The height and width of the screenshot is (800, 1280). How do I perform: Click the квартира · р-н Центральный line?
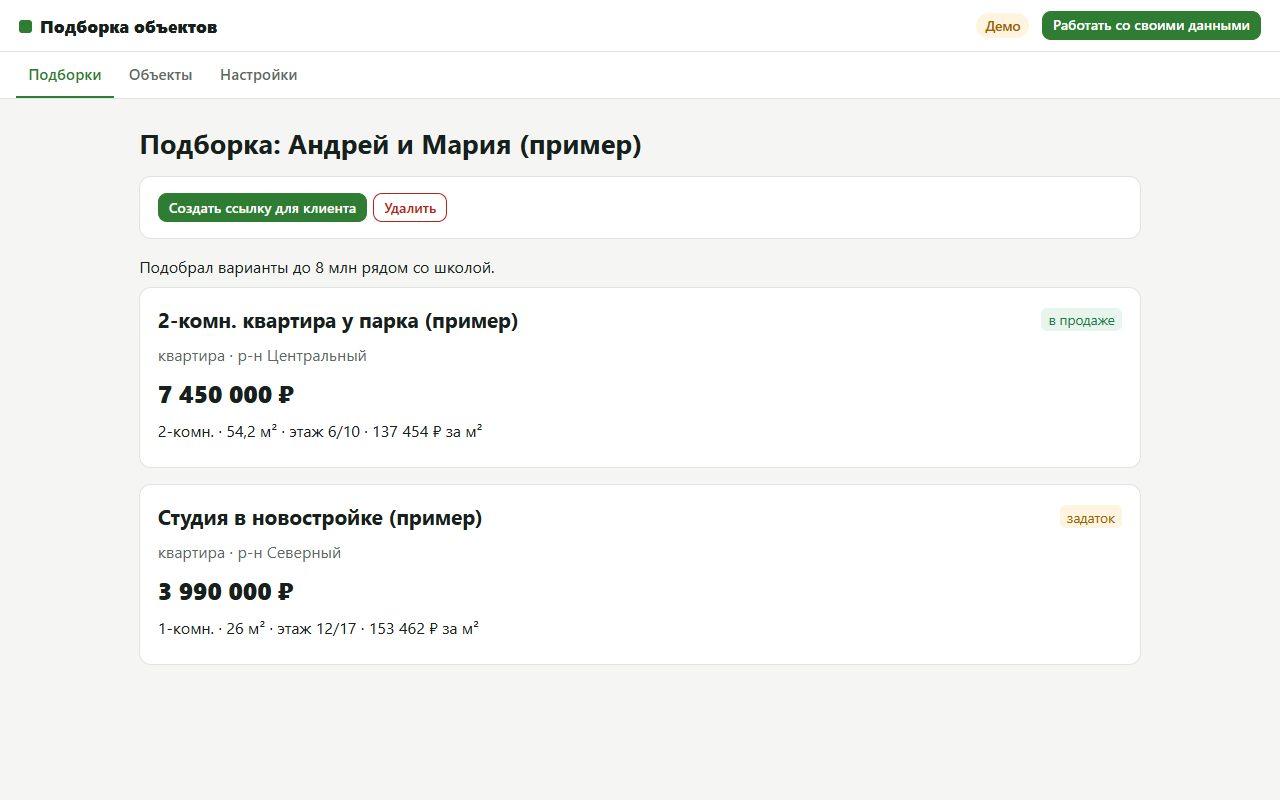tap(262, 356)
